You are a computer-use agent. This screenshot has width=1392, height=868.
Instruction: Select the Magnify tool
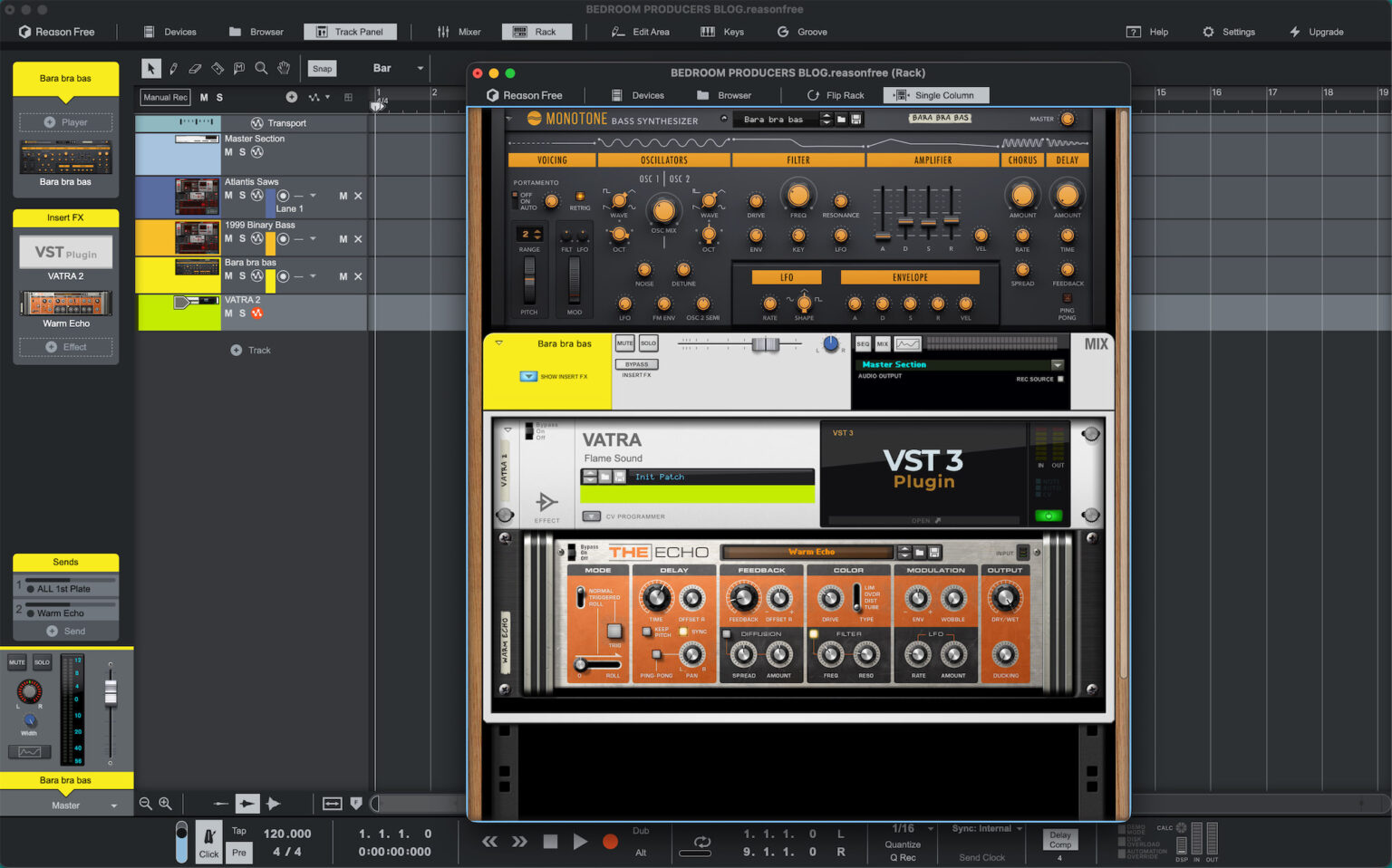(261, 68)
